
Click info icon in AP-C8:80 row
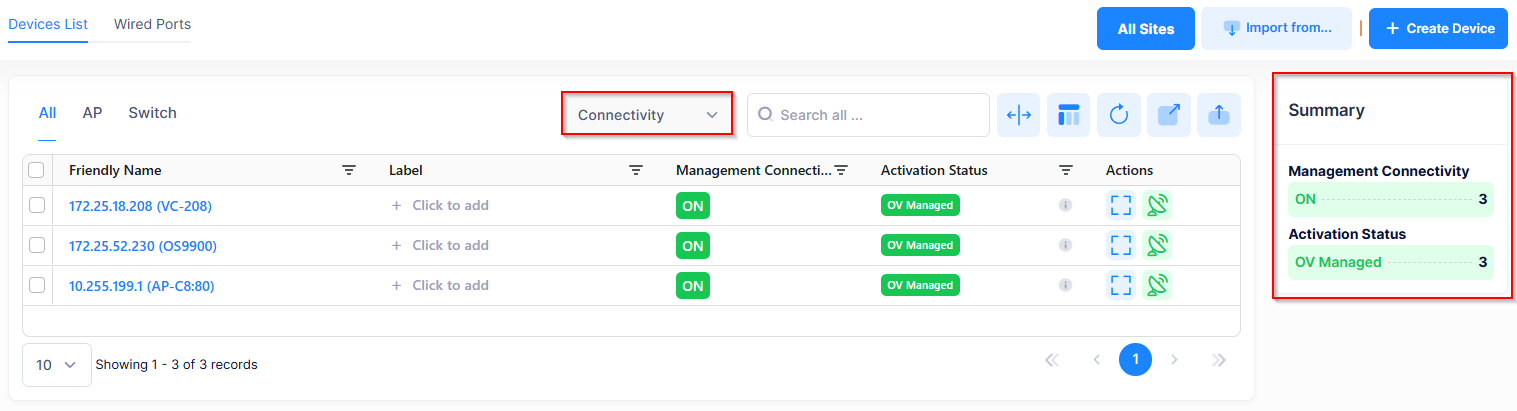tap(1065, 286)
